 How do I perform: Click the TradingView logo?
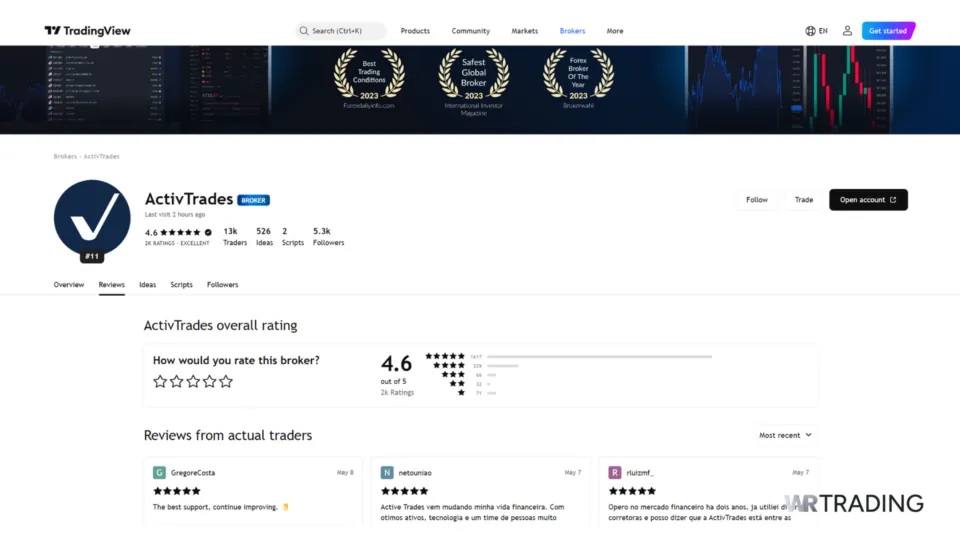87,31
